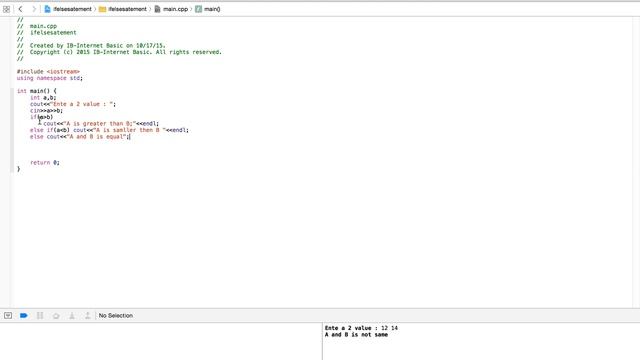This screenshot has width=640, height=360.
Task: Click the if(a>b) condition line
Action: [x=41, y=117]
